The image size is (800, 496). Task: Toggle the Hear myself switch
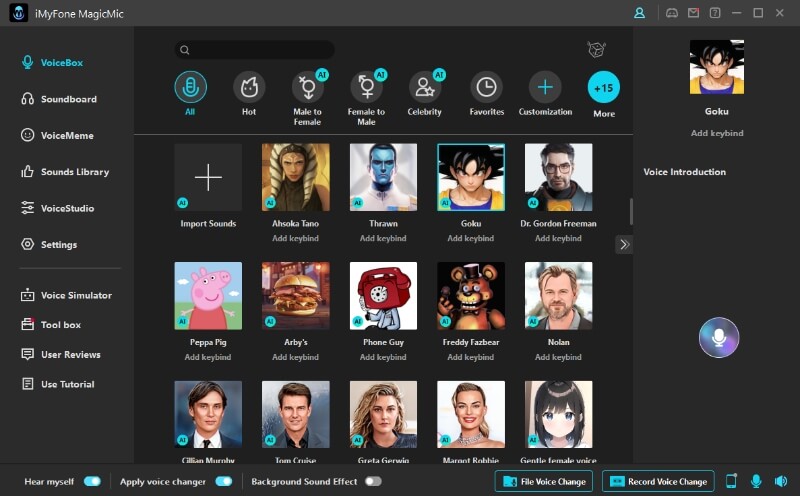tap(92, 481)
